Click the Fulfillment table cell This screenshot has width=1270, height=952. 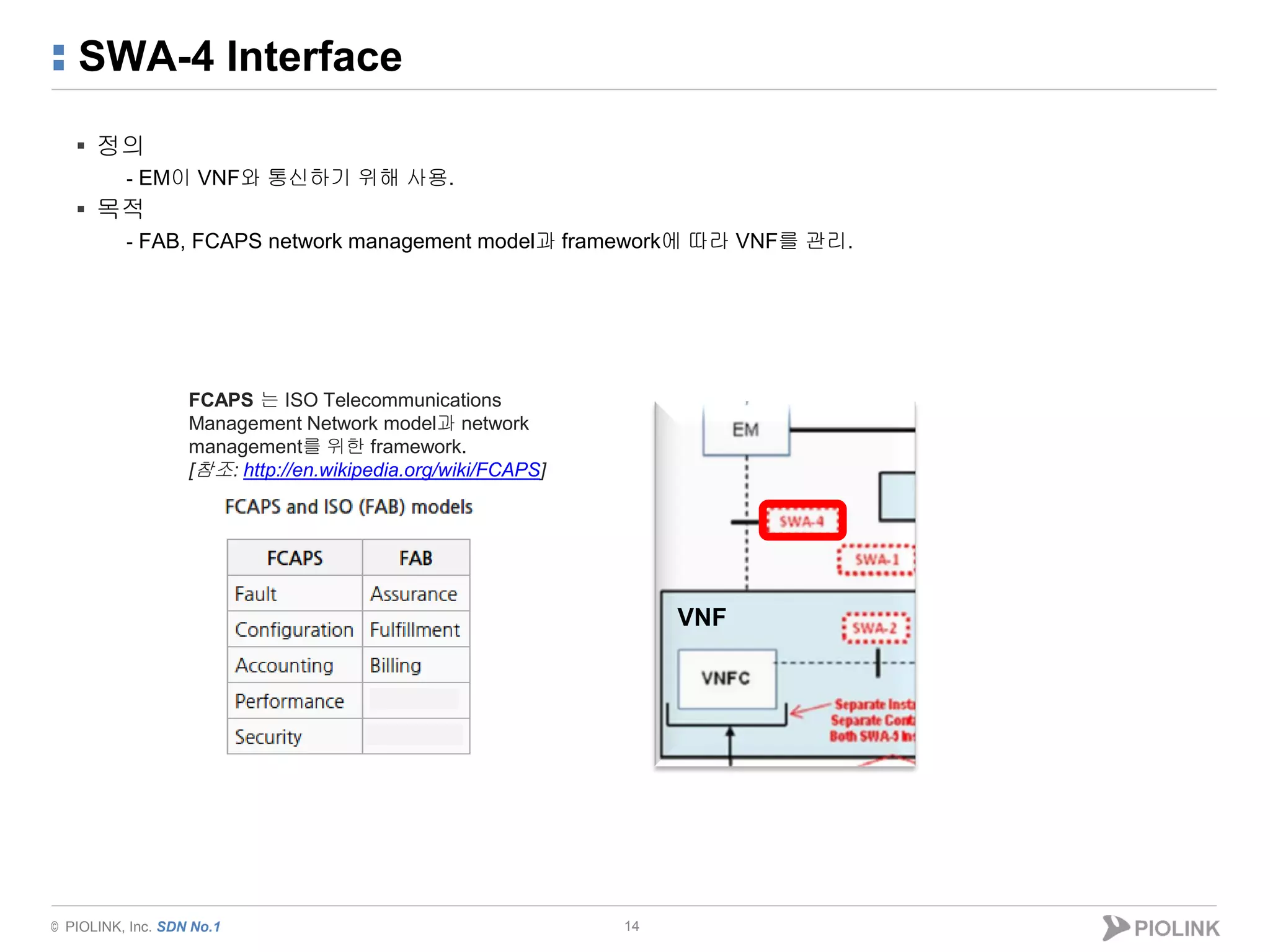point(416,630)
